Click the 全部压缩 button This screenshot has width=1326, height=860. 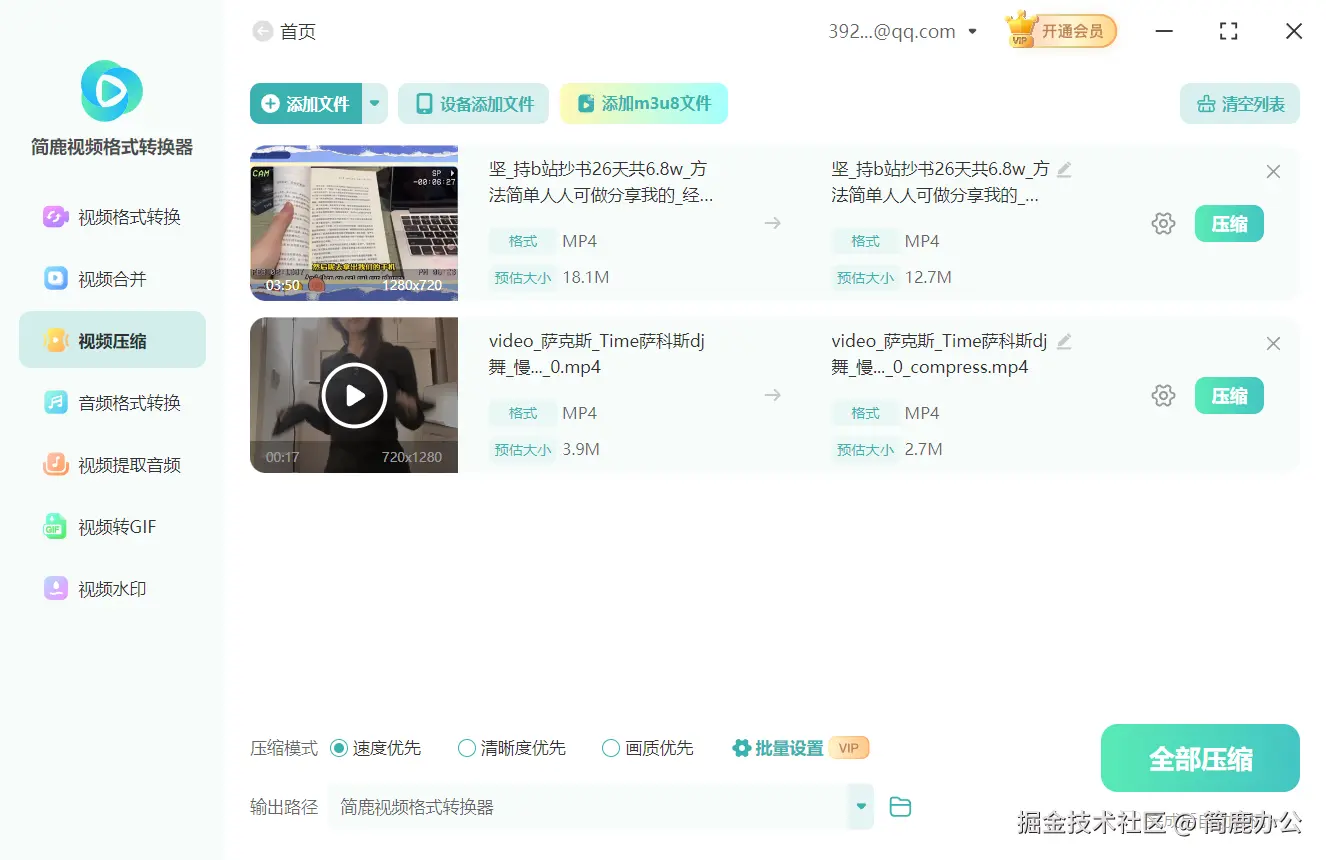(x=1200, y=758)
